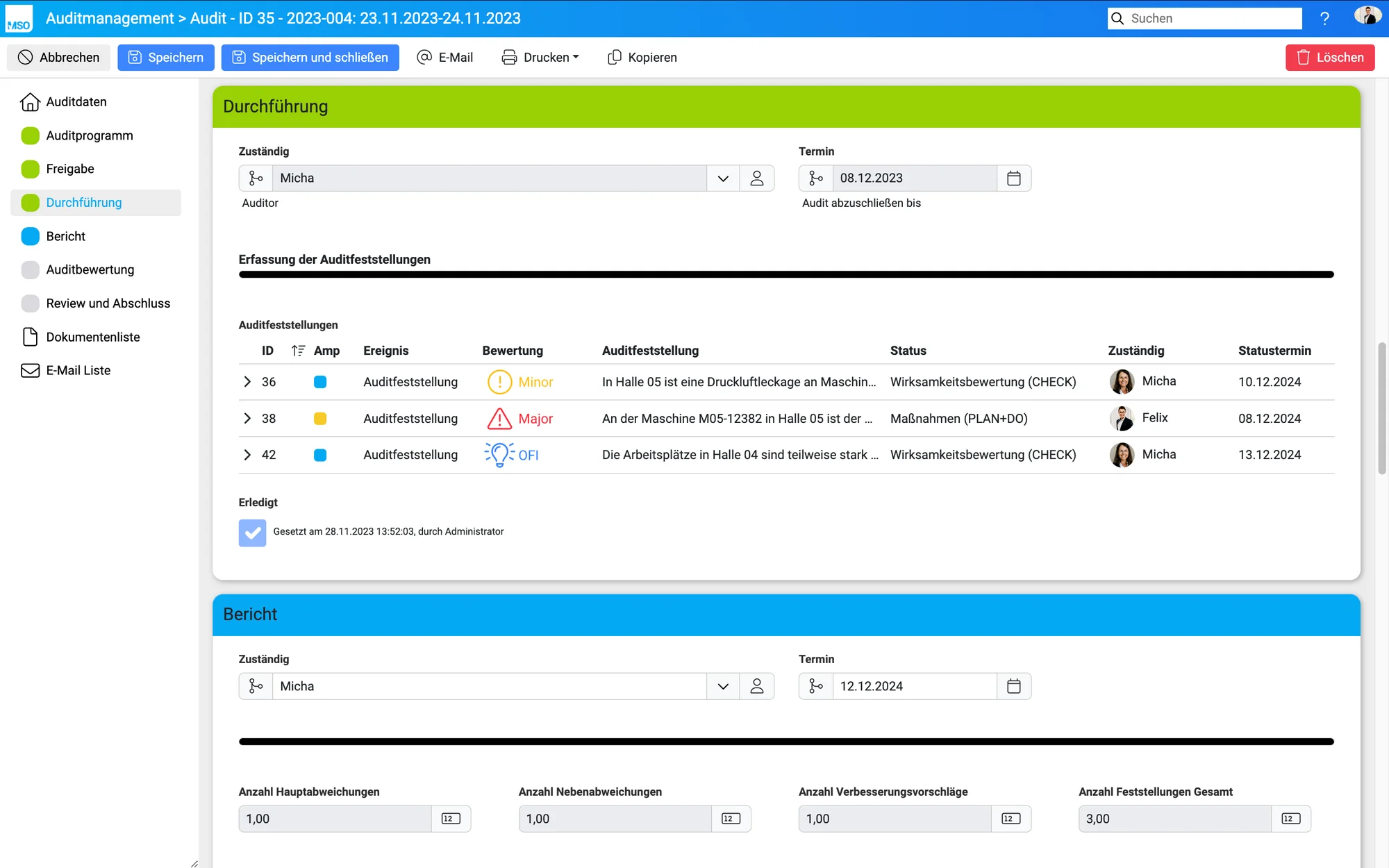Toggle the Erledigt checkbox
Image resolution: width=1389 pixels, height=868 pixels.
point(252,533)
